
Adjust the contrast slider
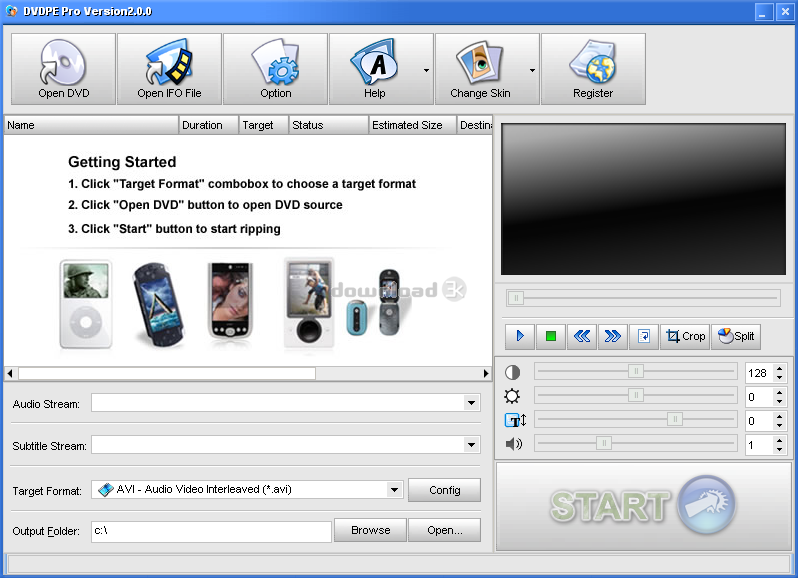pos(636,371)
